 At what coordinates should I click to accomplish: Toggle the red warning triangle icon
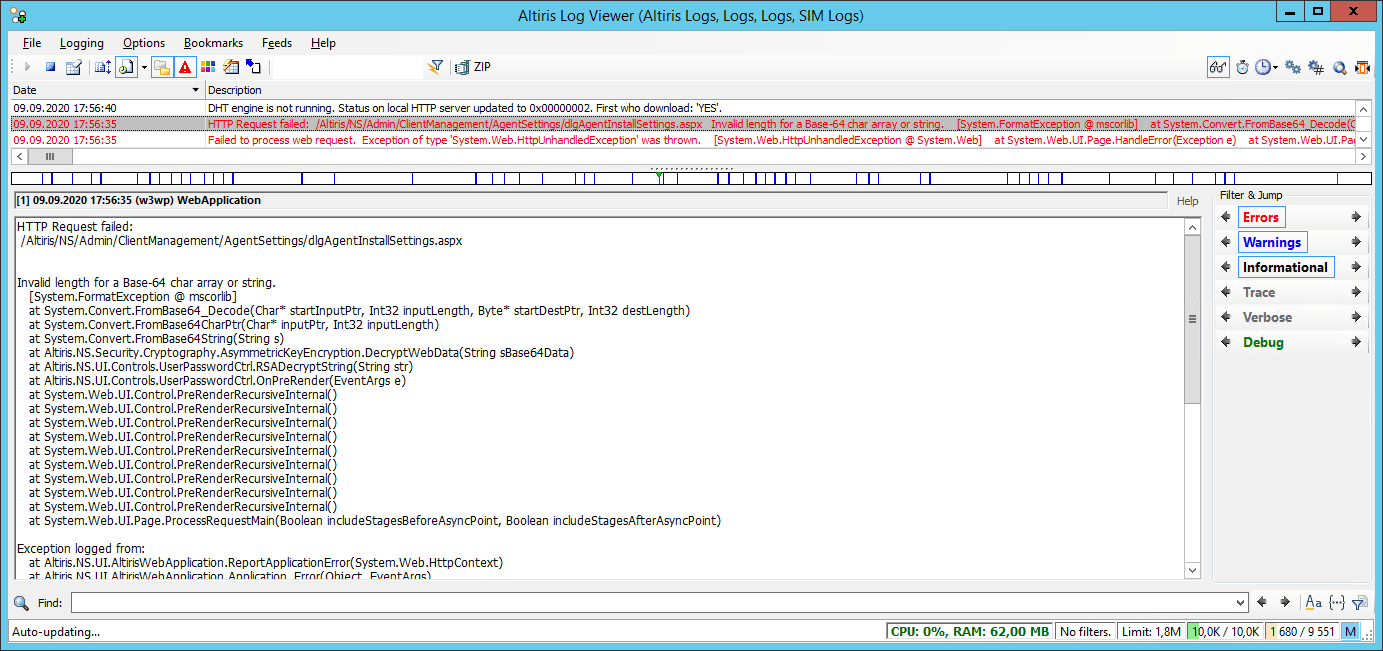[185, 67]
